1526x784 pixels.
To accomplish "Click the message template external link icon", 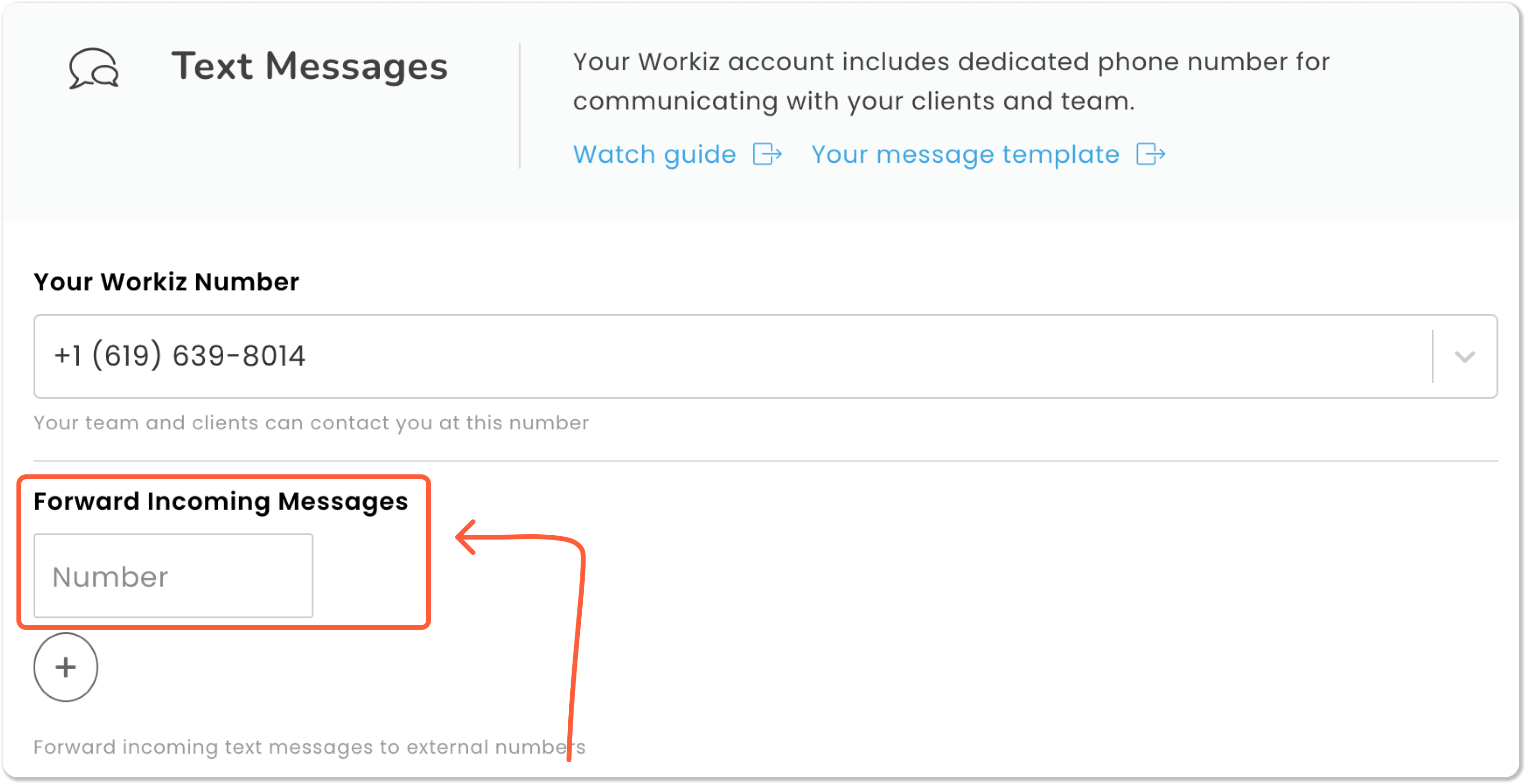I will (1151, 155).
